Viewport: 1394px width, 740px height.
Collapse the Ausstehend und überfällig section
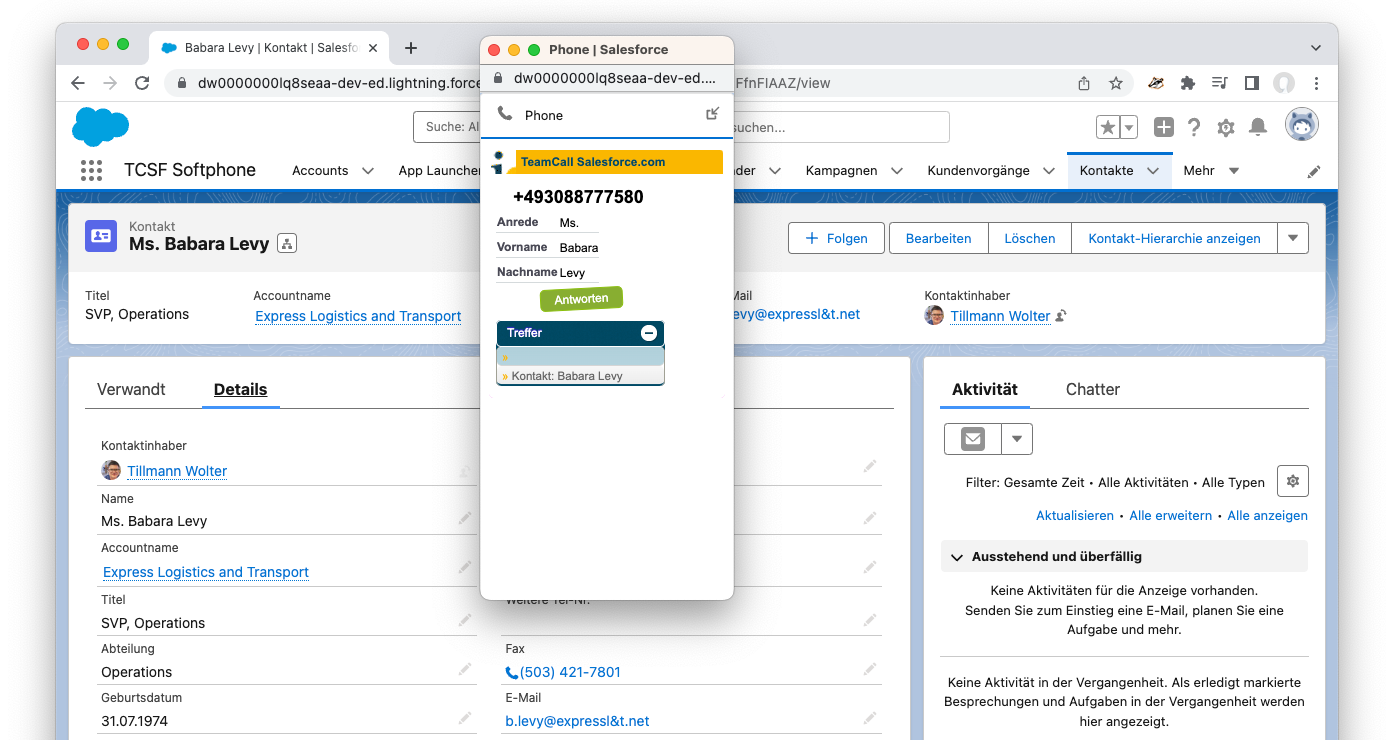click(x=957, y=557)
